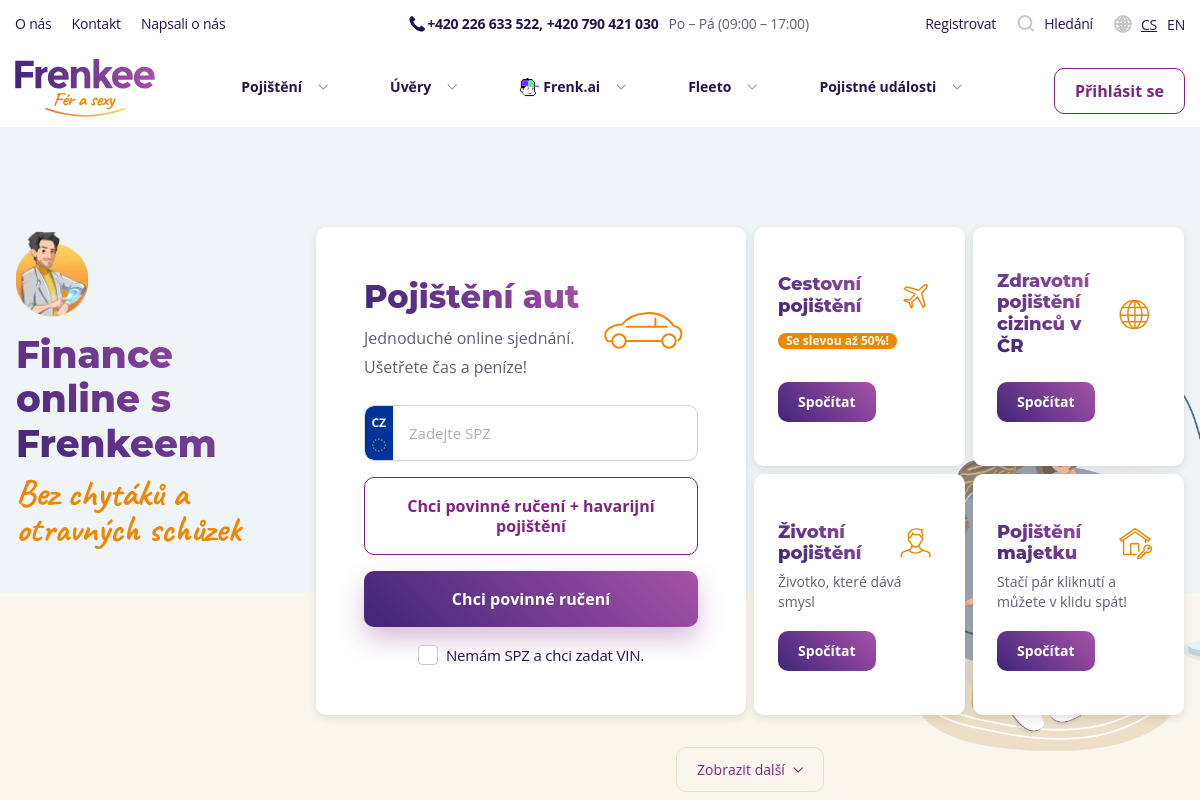Screen dimensions: 1200x800
Task: Click the Přihlásit se button
Action: coord(1119,91)
